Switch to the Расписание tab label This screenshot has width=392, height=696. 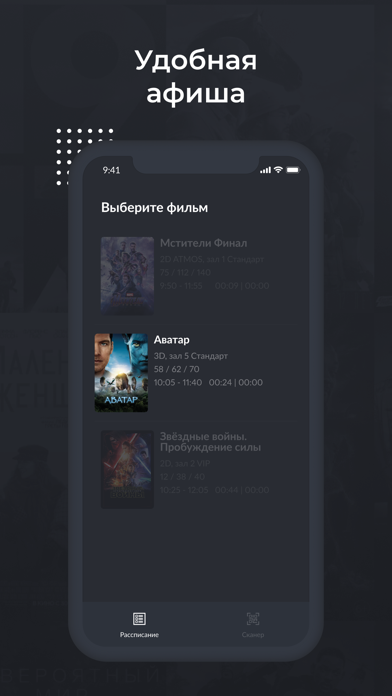pos(139,635)
